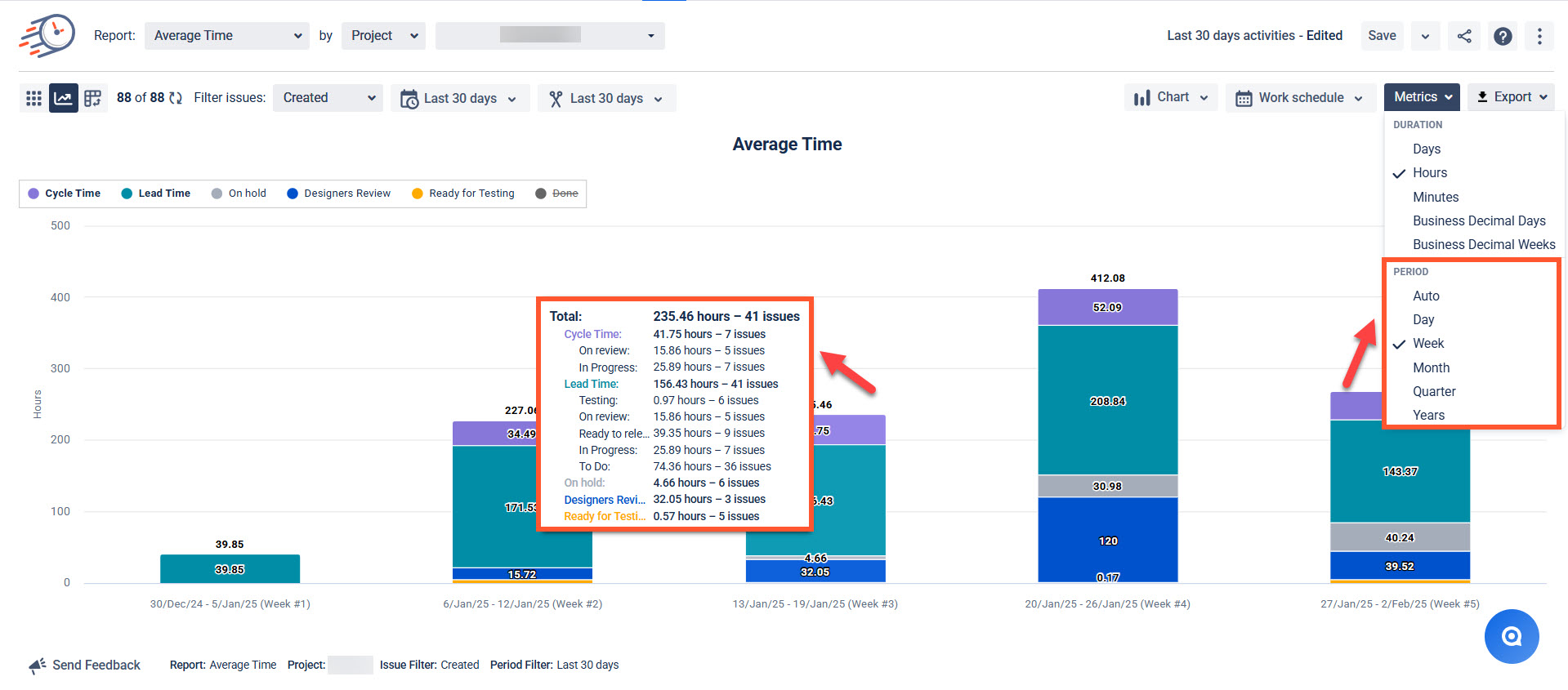
Task: Expand the Save options arrow
Action: point(1425,36)
